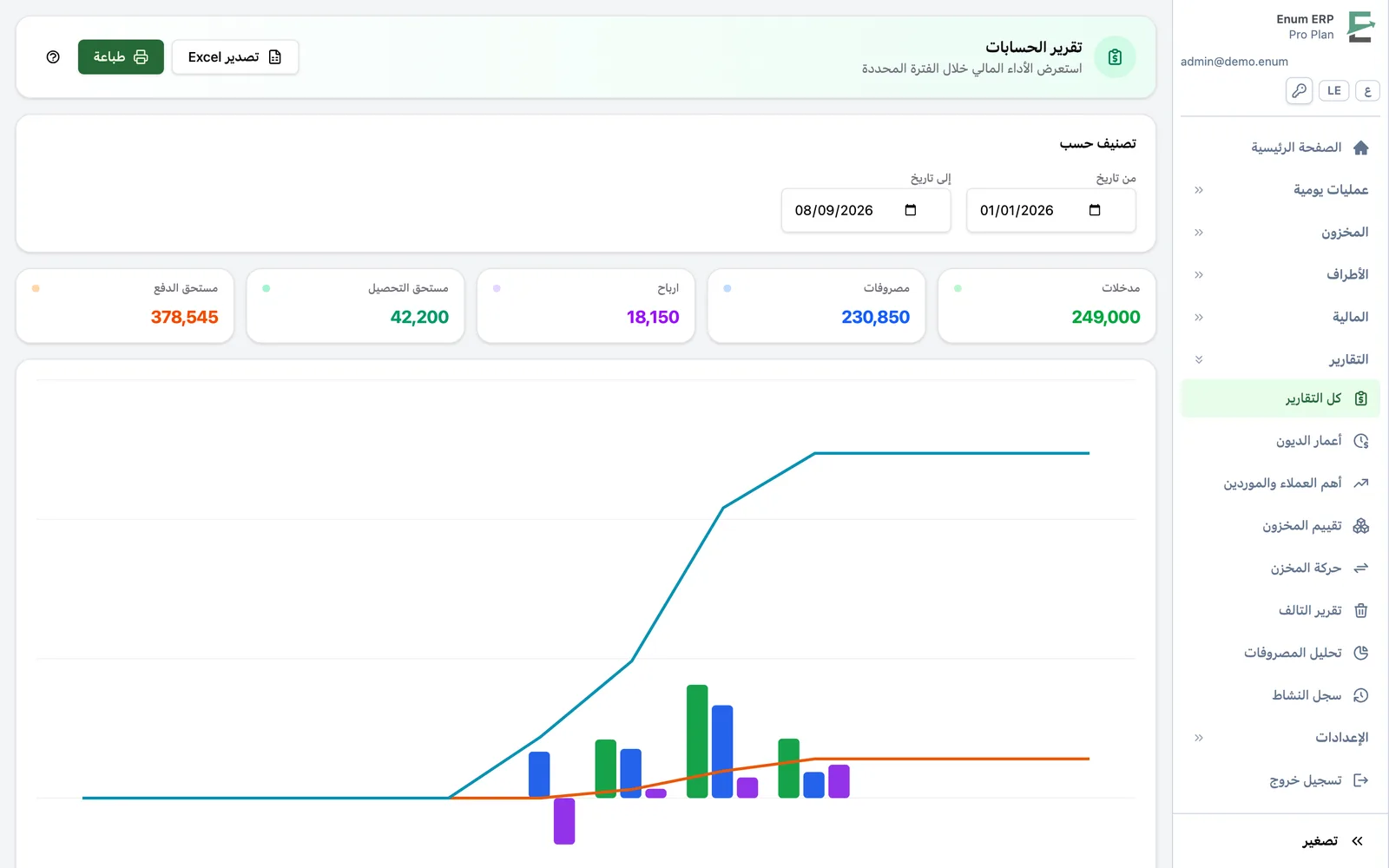The height and width of the screenshot is (868, 1389).
Task: Click the طباعة print button
Action: [121, 57]
